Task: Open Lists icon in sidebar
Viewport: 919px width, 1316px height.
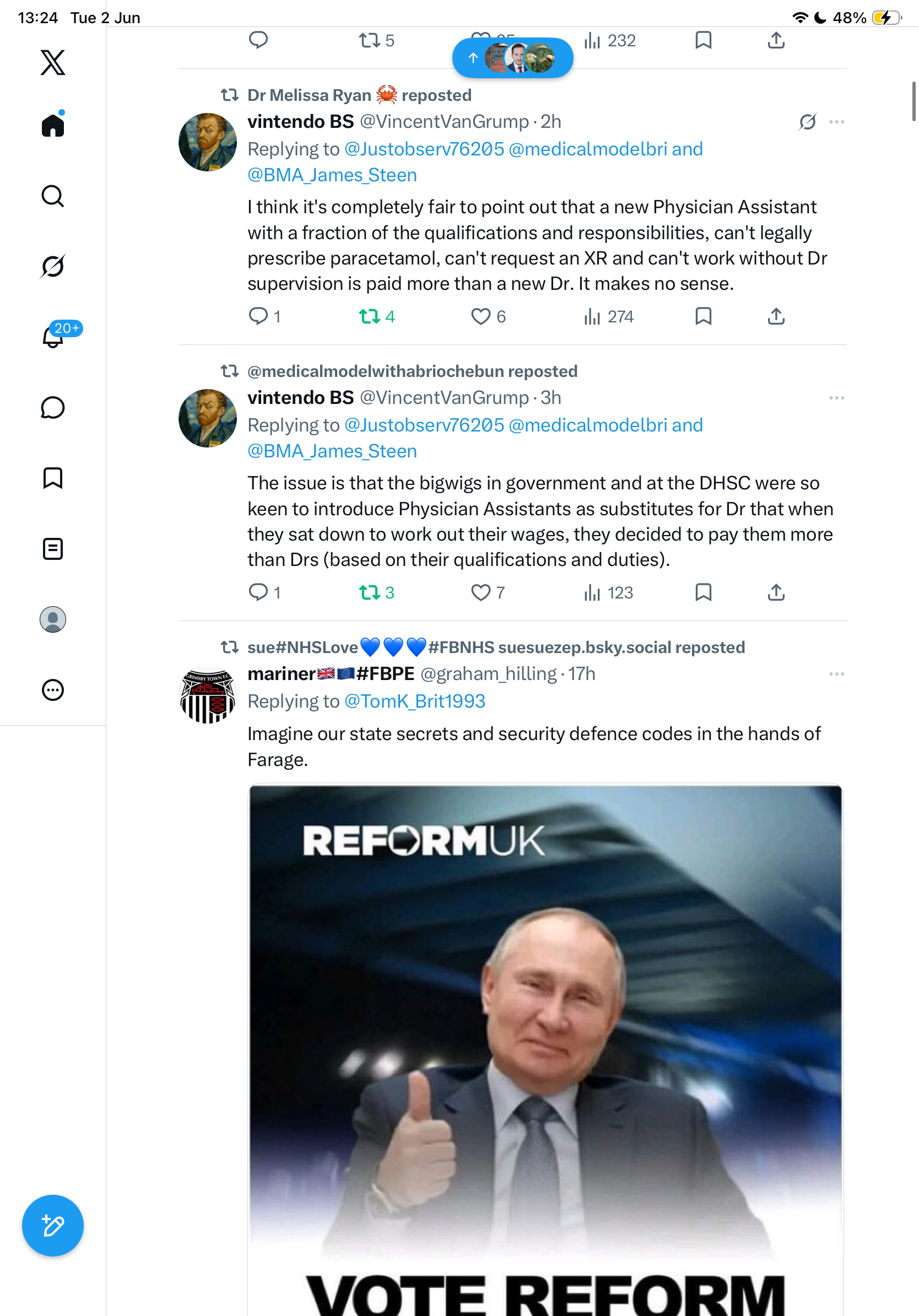Action: tap(53, 549)
